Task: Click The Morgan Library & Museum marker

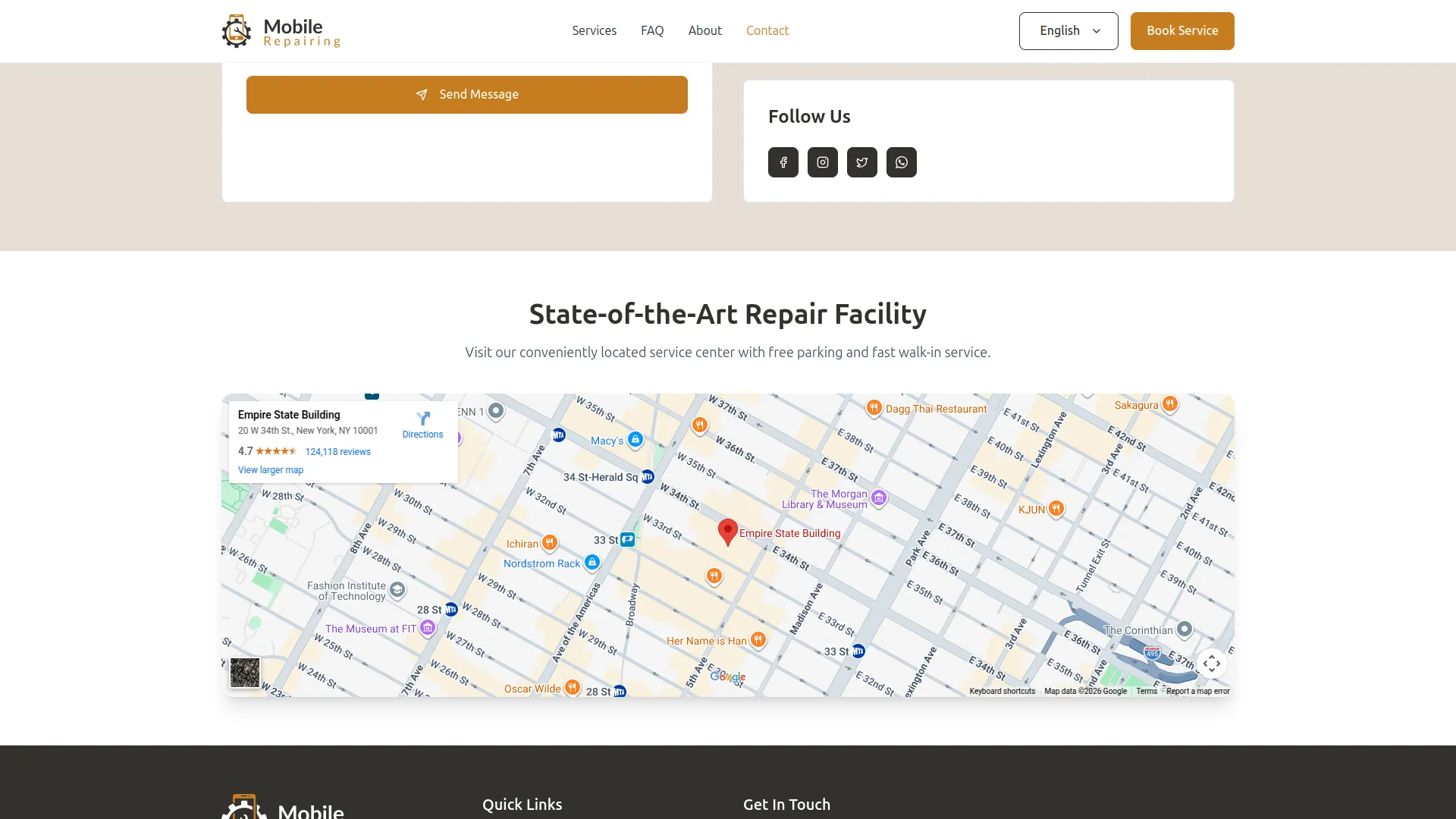Action: tap(879, 497)
